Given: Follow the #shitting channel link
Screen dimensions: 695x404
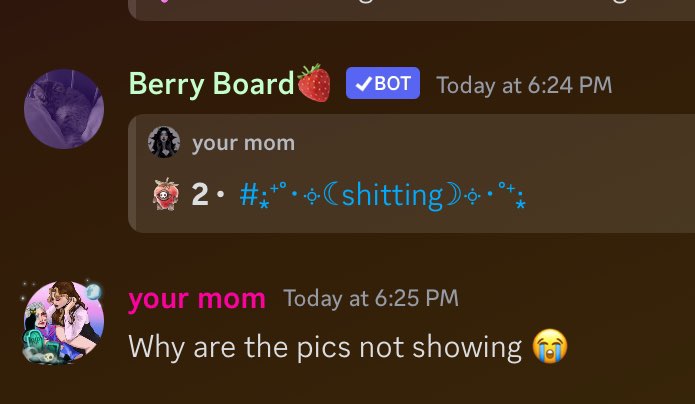Looking at the screenshot, I should [382, 195].
